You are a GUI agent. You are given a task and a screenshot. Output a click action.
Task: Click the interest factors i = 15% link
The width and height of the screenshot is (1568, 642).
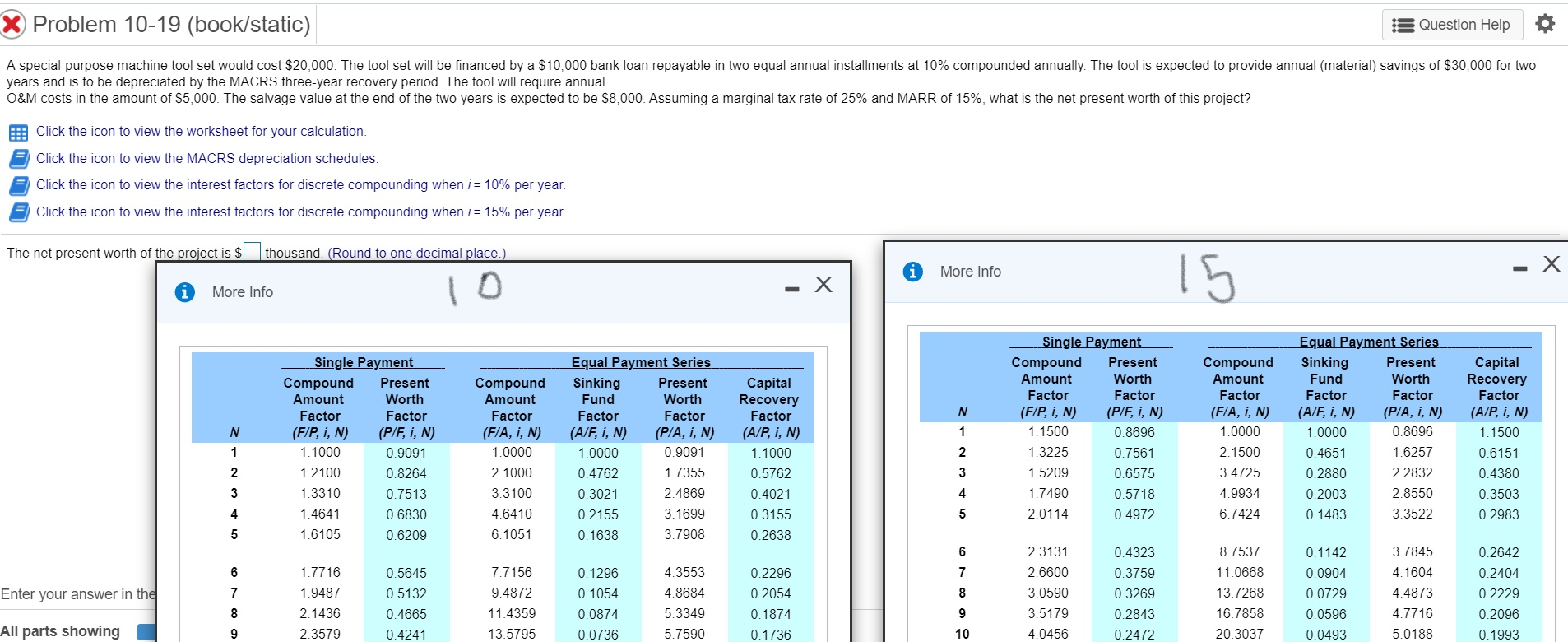coord(301,212)
